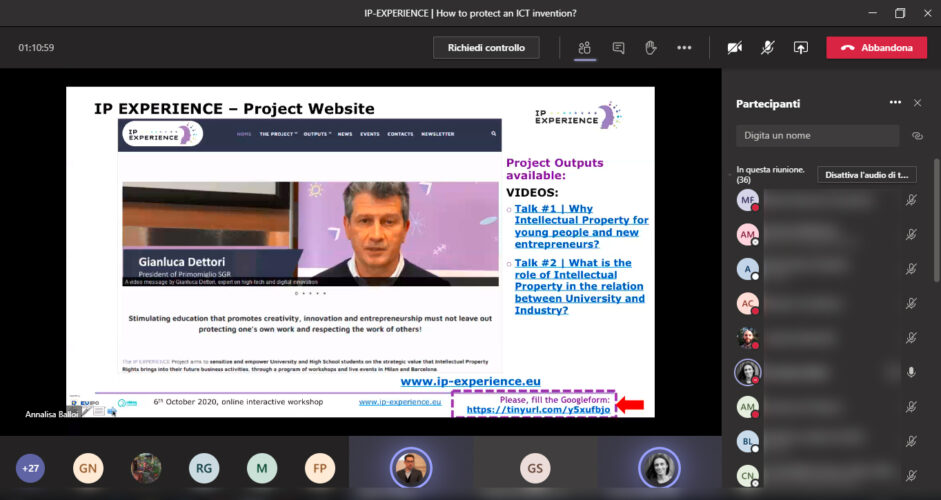The height and width of the screenshot is (500, 941).
Task: Open Talk #2 video link
Action: coord(580,286)
